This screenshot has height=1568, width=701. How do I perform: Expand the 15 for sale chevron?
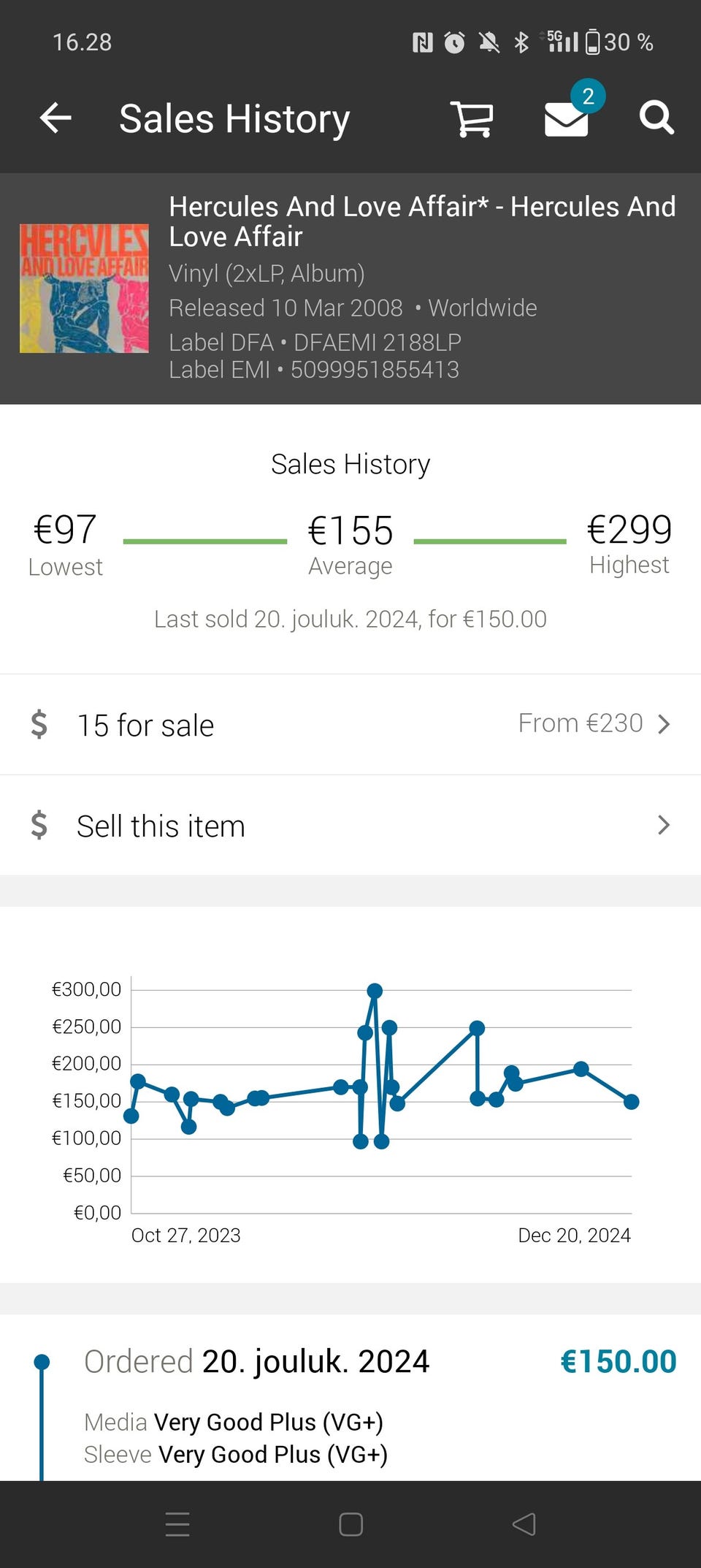click(x=663, y=724)
